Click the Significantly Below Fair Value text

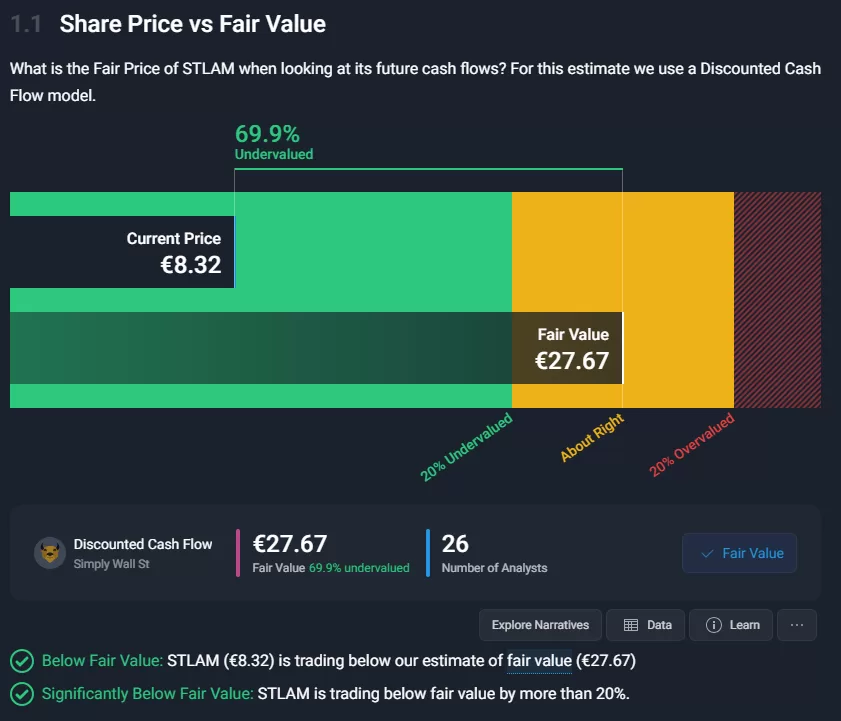[x=148, y=693]
